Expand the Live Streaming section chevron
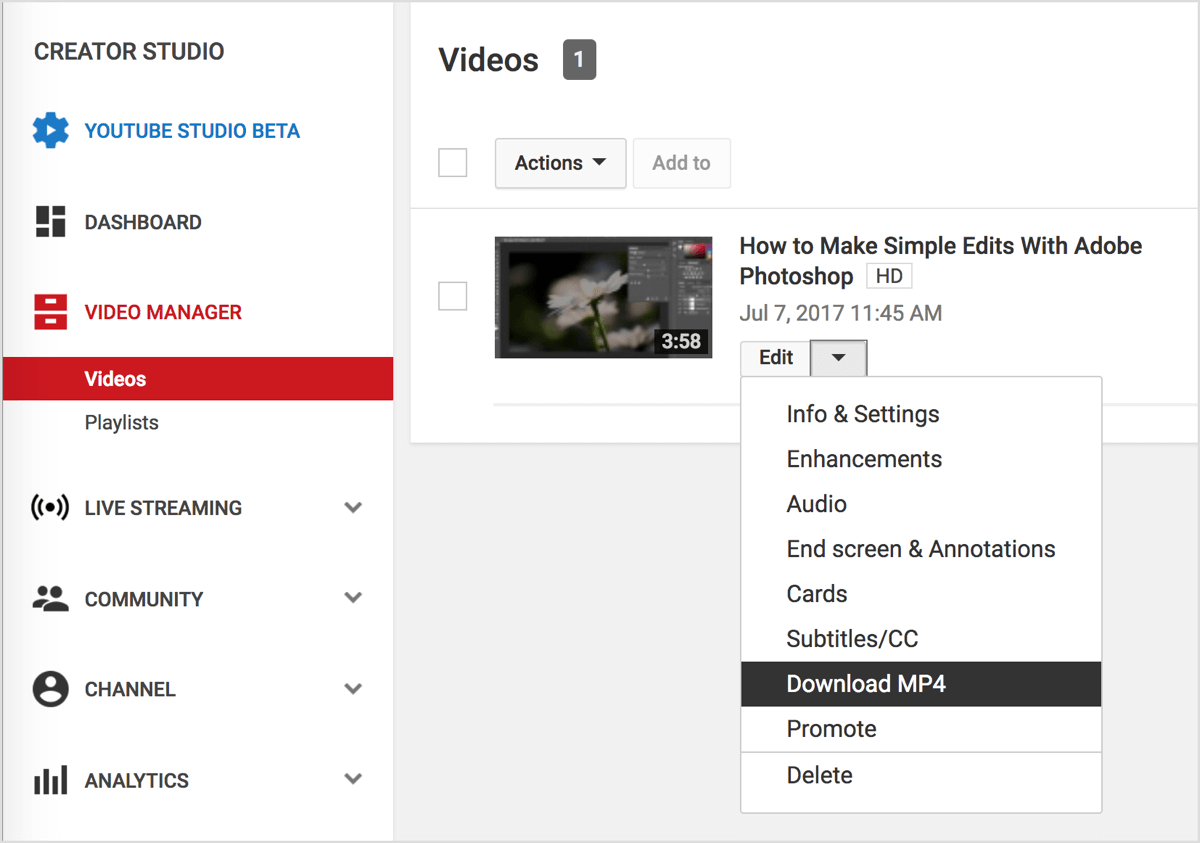This screenshot has width=1200, height=843. [x=353, y=507]
